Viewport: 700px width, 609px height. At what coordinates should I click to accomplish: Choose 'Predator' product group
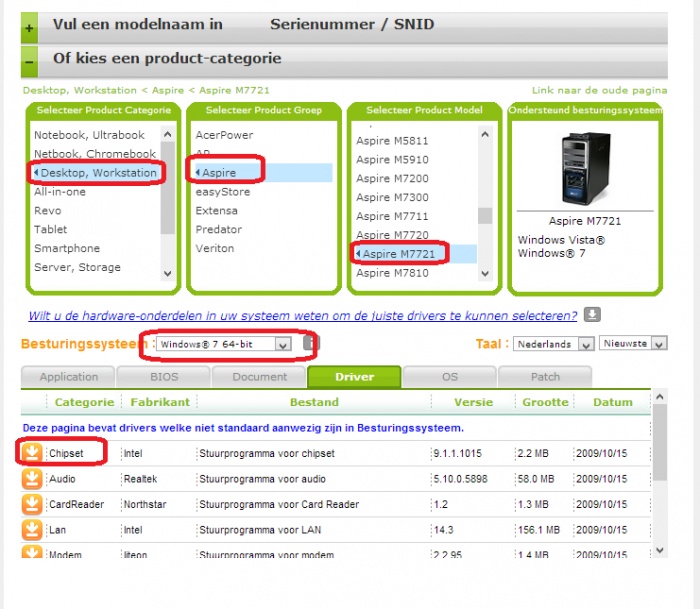coord(219,229)
